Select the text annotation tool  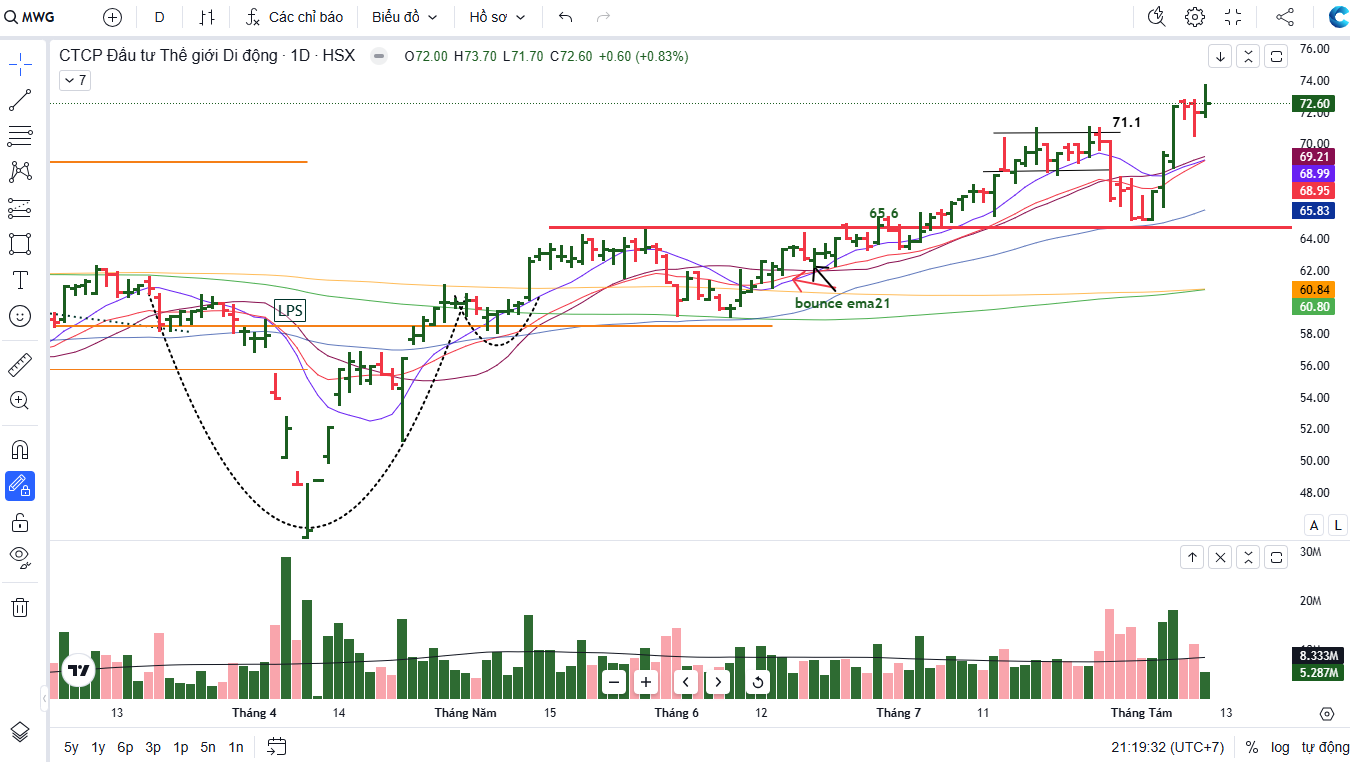coord(20,280)
